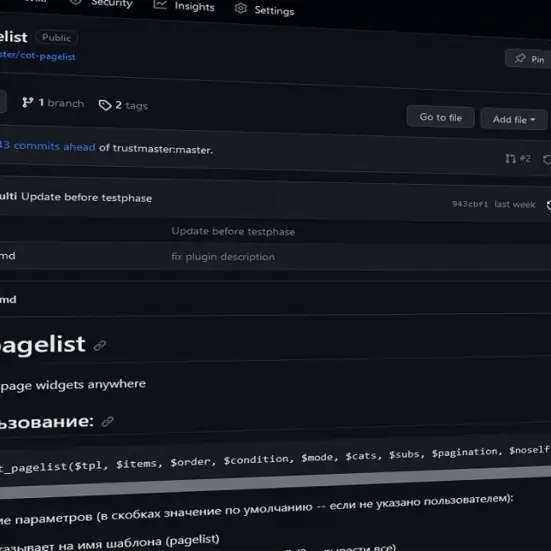The image size is (551, 551).
Task: Open the commits ahead link
Action: point(47,146)
